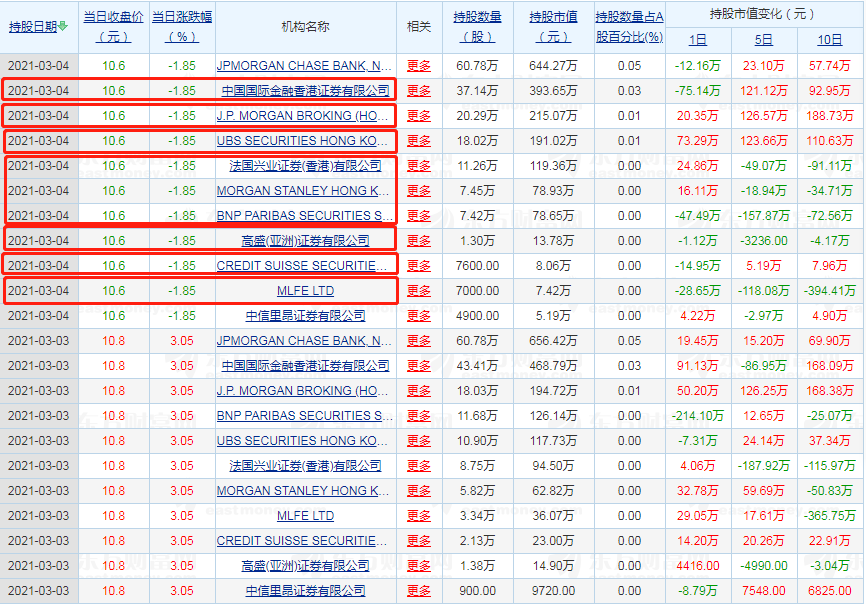
Task: Sort by 持股数量占A股百分比(%) header
Action: [630, 27]
